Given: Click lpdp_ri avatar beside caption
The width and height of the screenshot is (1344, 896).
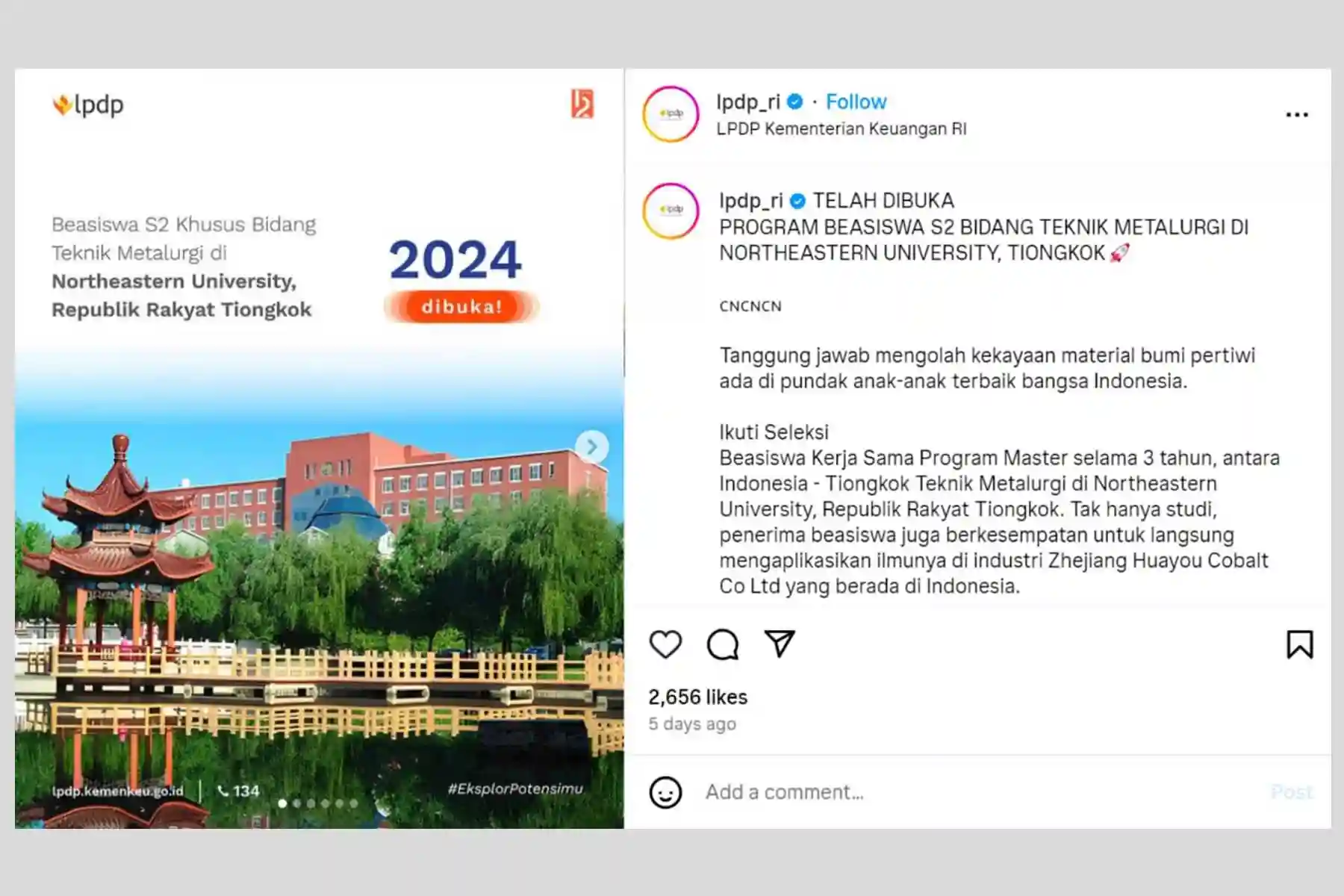Looking at the screenshot, I should (x=671, y=211).
